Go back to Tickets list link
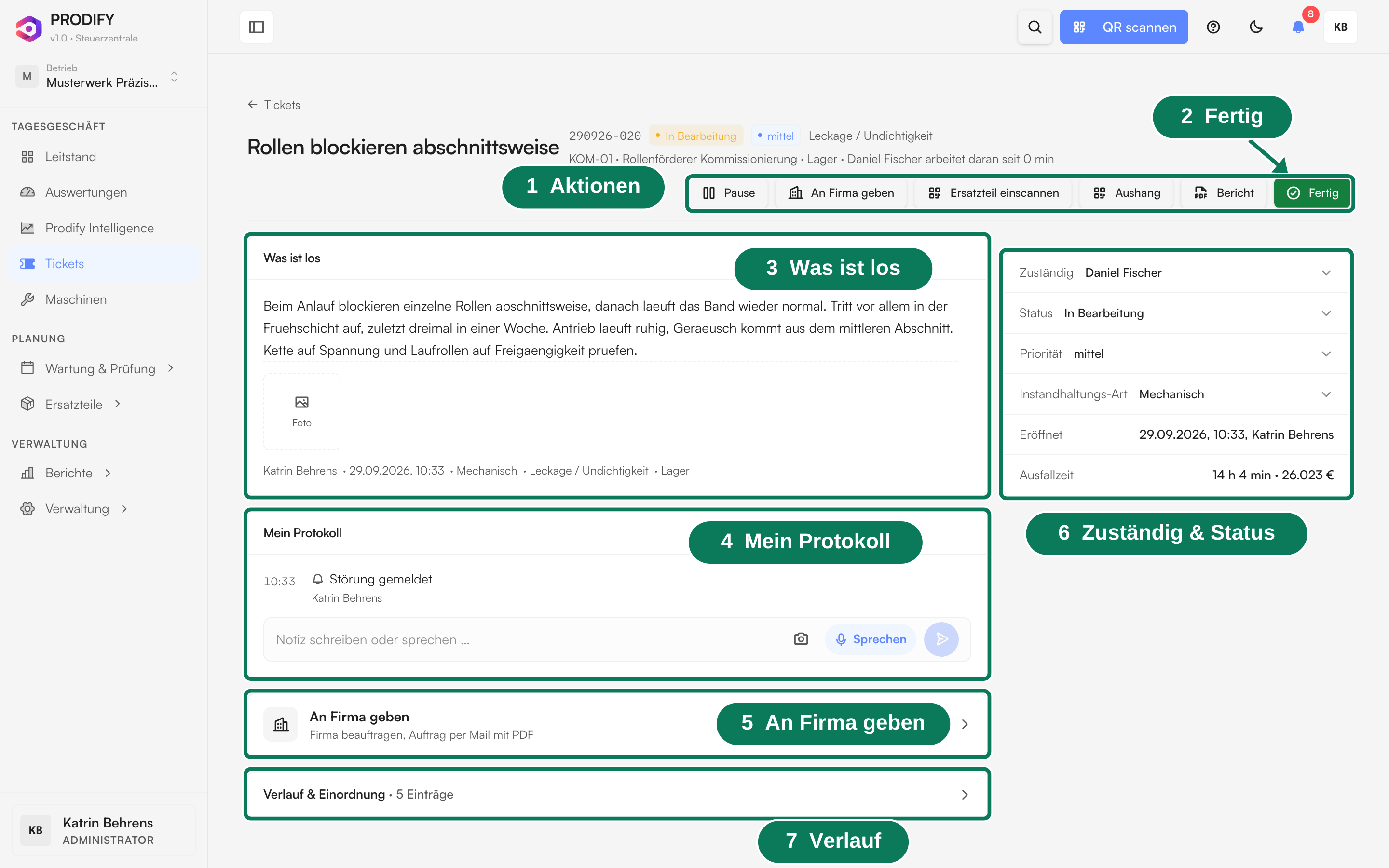Image resolution: width=1389 pixels, height=868 pixels. pos(274,105)
